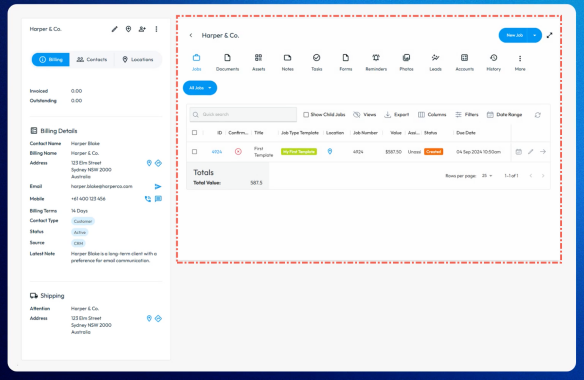Open the contact's three-dot options menu
The width and height of the screenshot is (584, 380).
coord(156,29)
